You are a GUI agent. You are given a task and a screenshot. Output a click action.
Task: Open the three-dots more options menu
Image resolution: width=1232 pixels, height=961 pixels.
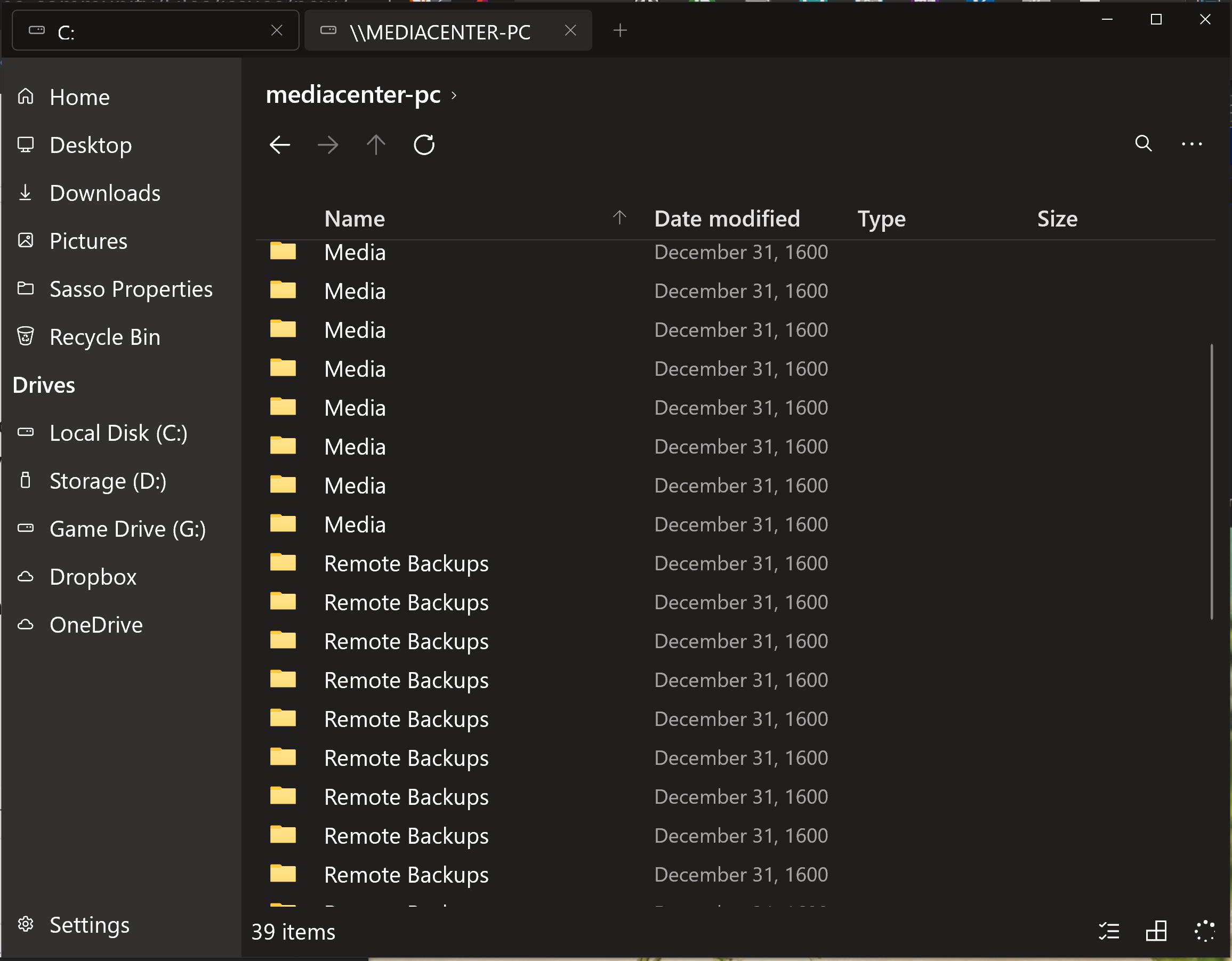pyautogui.click(x=1191, y=144)
